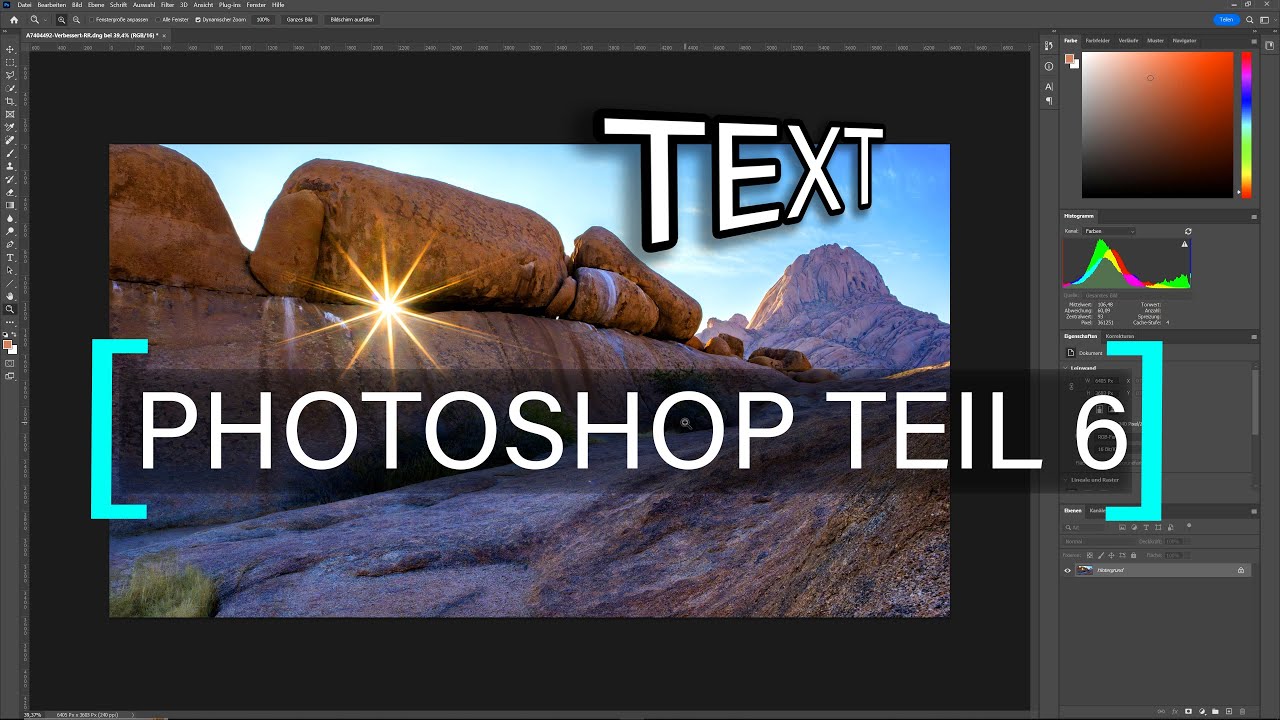Click the hue spectrum slider
Viewport: 1280px width, 720px height.
pyautogui.click(x=1246, y=125)
